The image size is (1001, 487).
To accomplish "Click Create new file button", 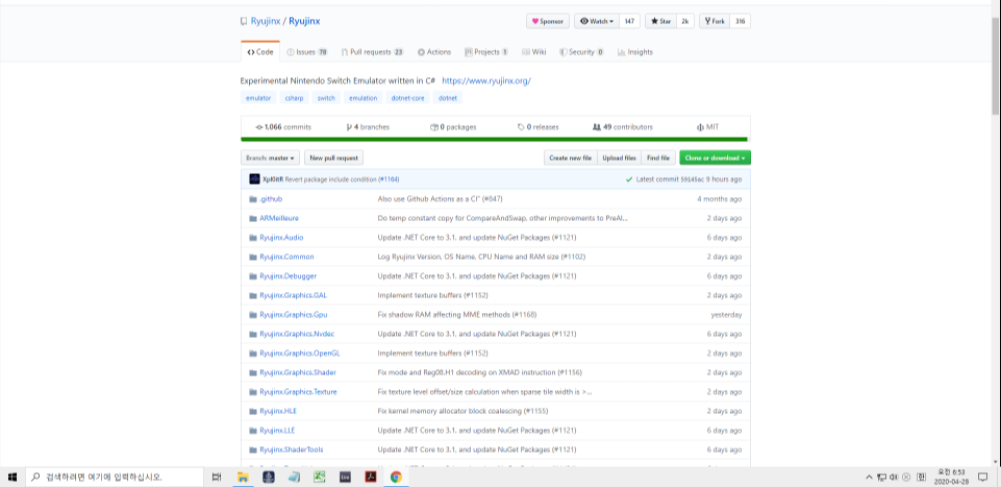I will tap(571, 158).
